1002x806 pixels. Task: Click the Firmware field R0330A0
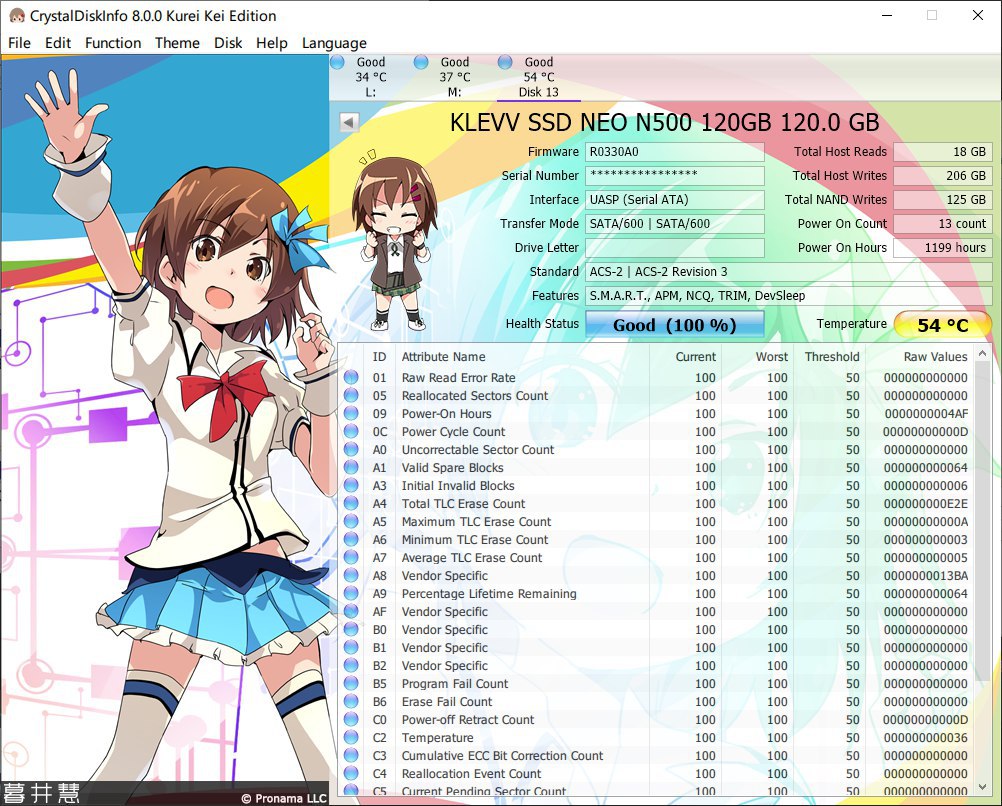(x=675, y=152)
